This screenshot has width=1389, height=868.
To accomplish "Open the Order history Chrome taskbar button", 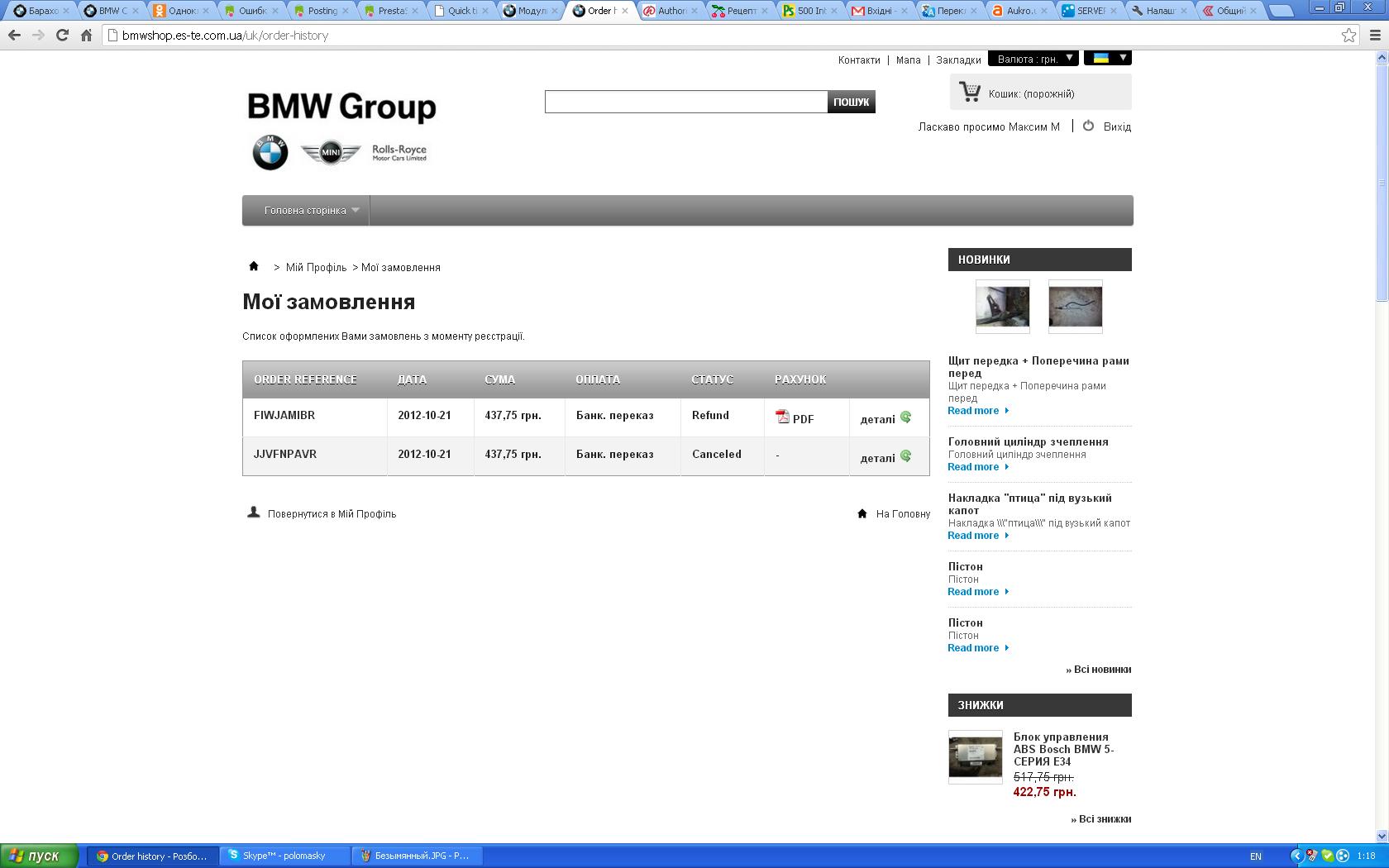I will [153, 856].
